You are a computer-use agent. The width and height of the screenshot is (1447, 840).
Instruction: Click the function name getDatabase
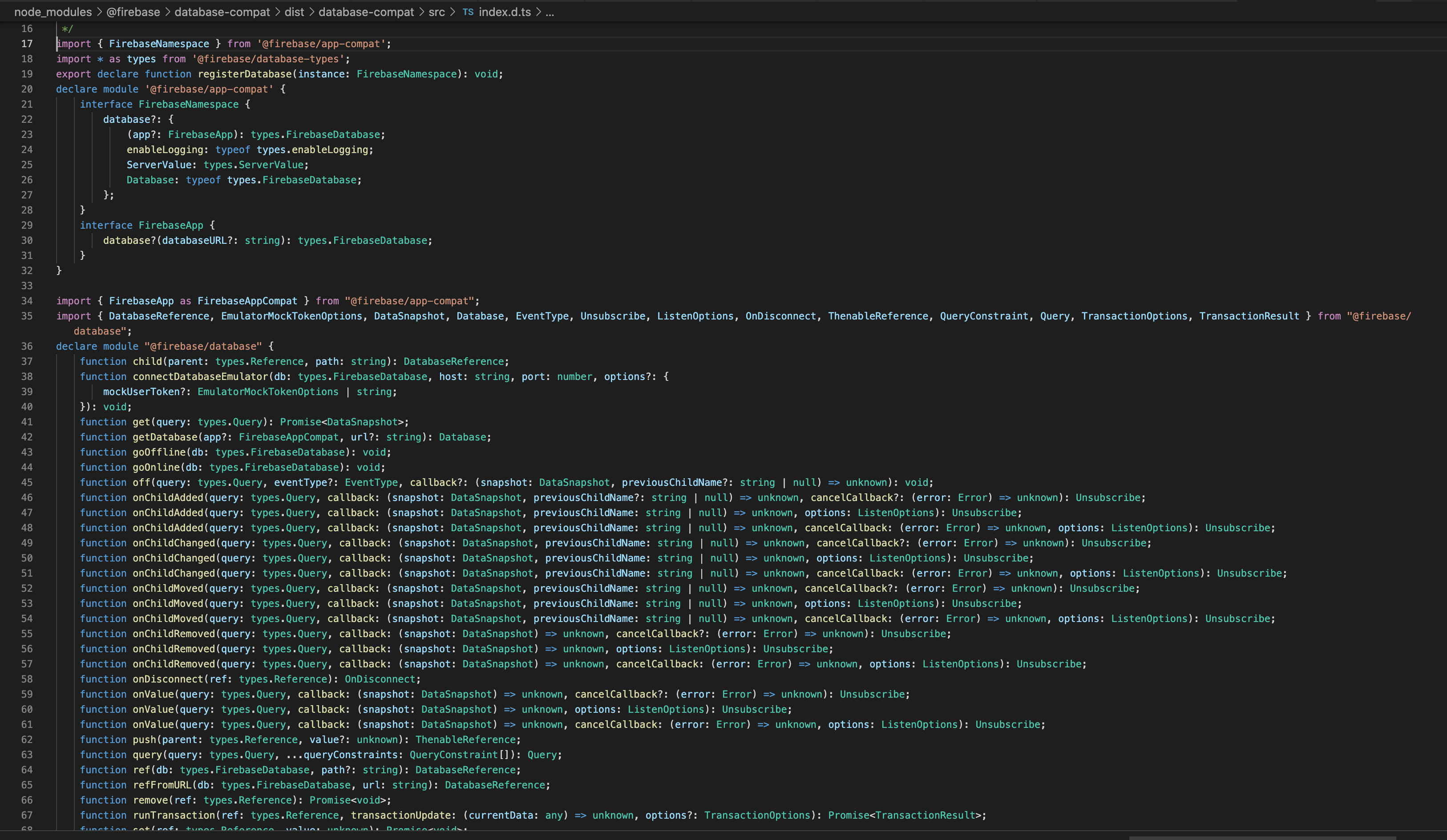coord(165,437)
